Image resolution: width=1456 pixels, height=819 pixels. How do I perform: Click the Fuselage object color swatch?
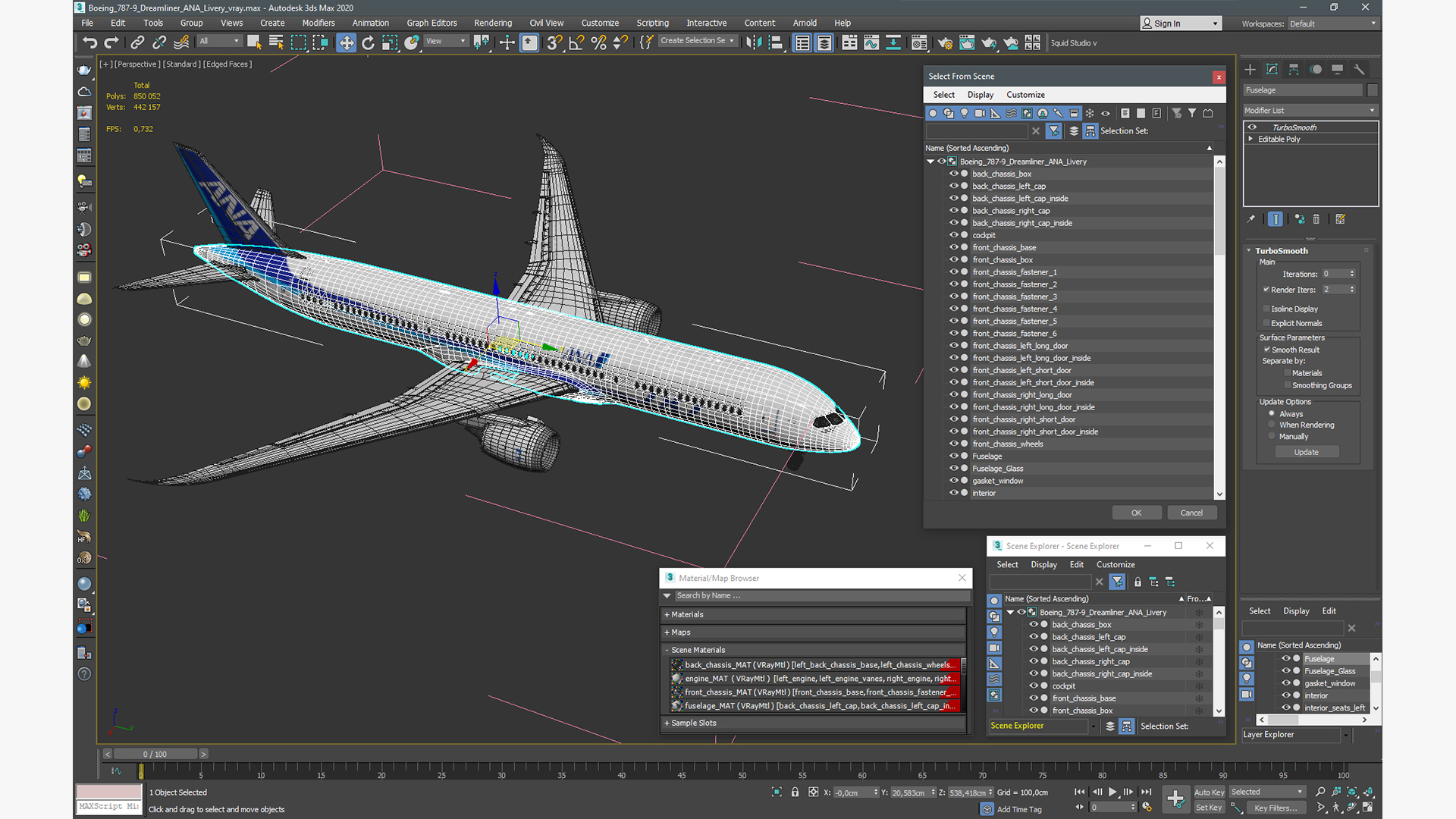pyautogui.click(x=1372, y=90)
